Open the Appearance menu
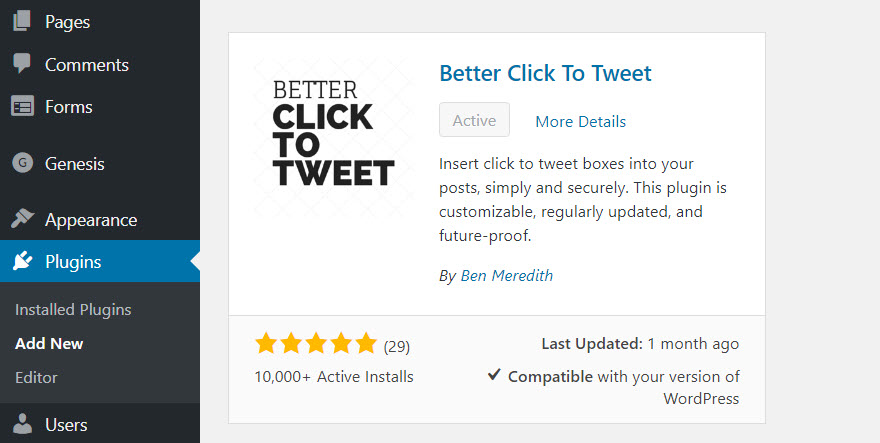 pyautogui.click(x=90, y=220)
